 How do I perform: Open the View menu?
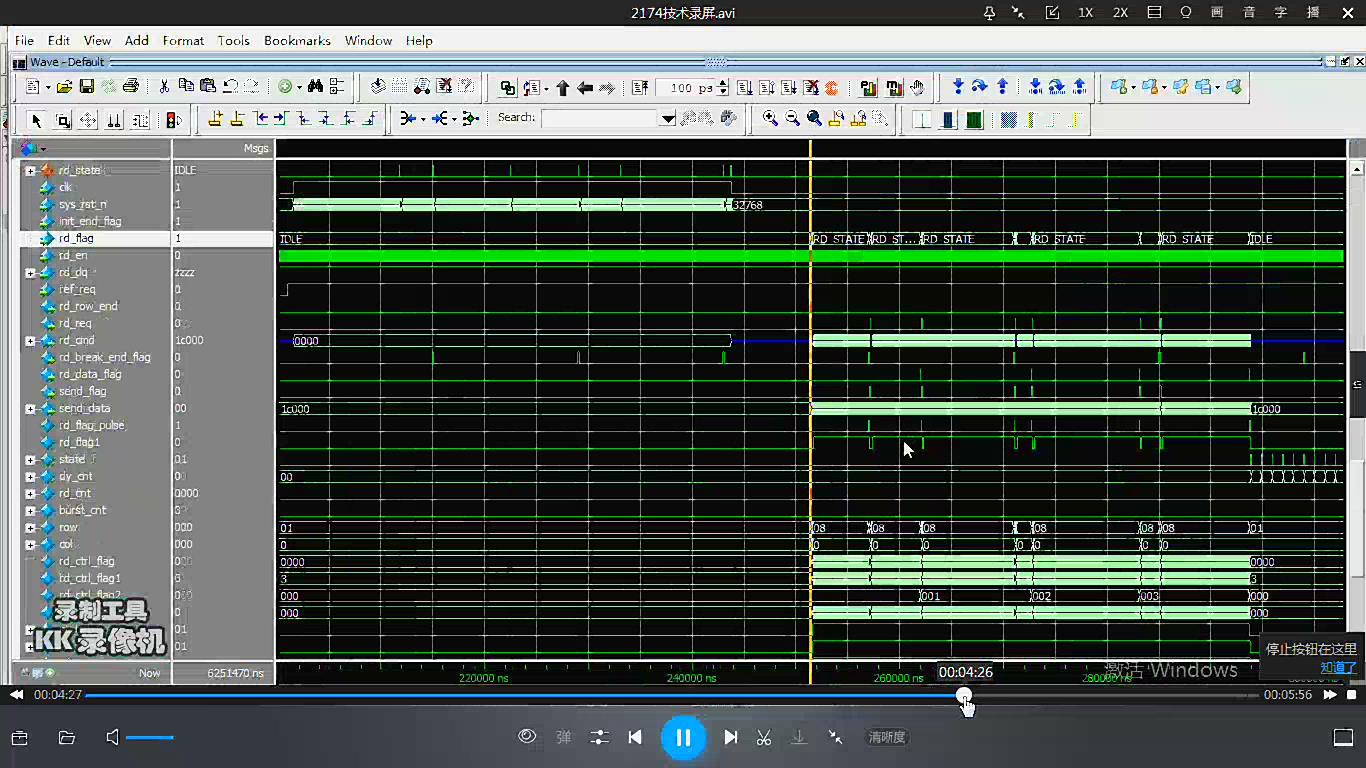tap(97, 40)
